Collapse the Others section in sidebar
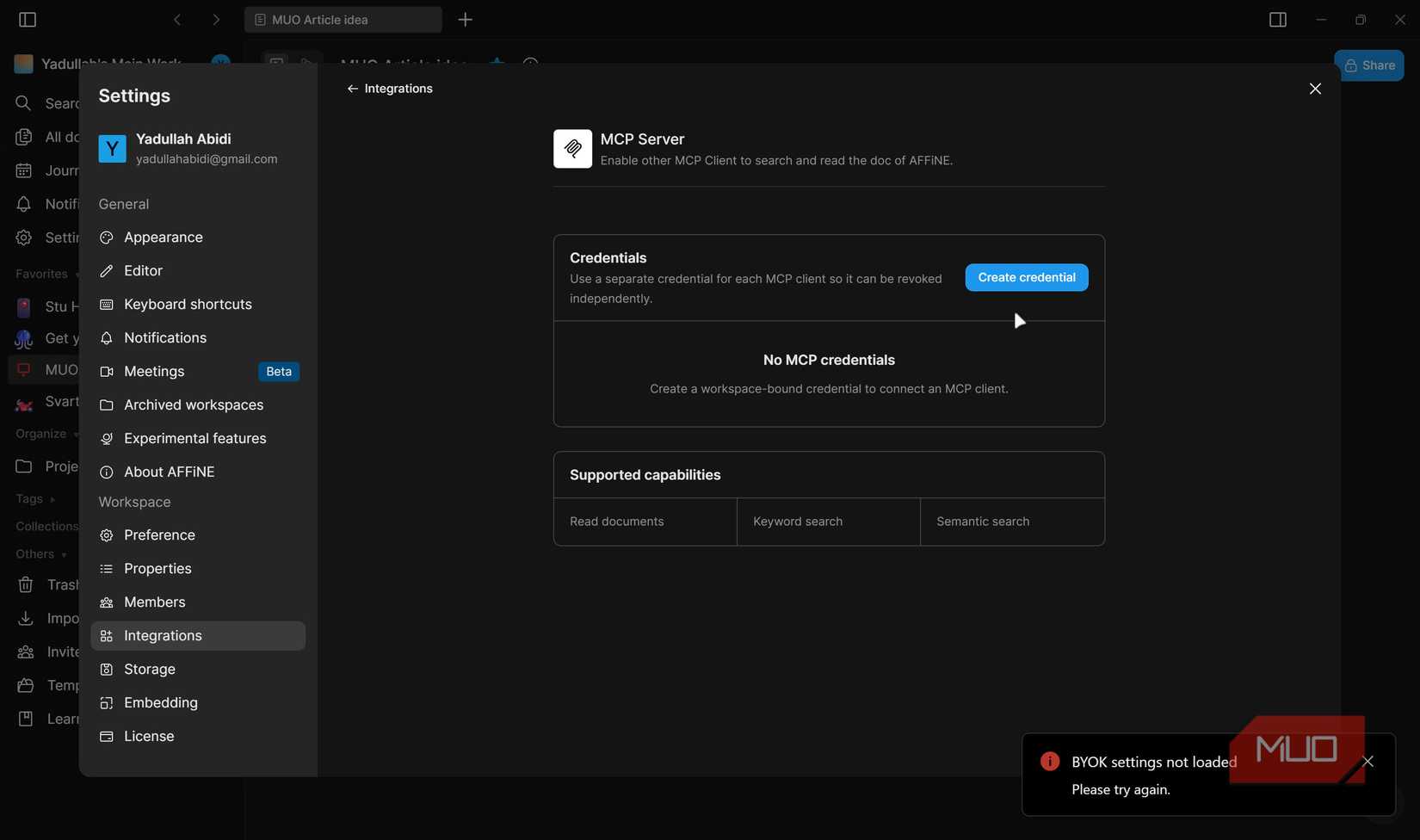This screenshot has height=840, width=1420. pos(41,554)
